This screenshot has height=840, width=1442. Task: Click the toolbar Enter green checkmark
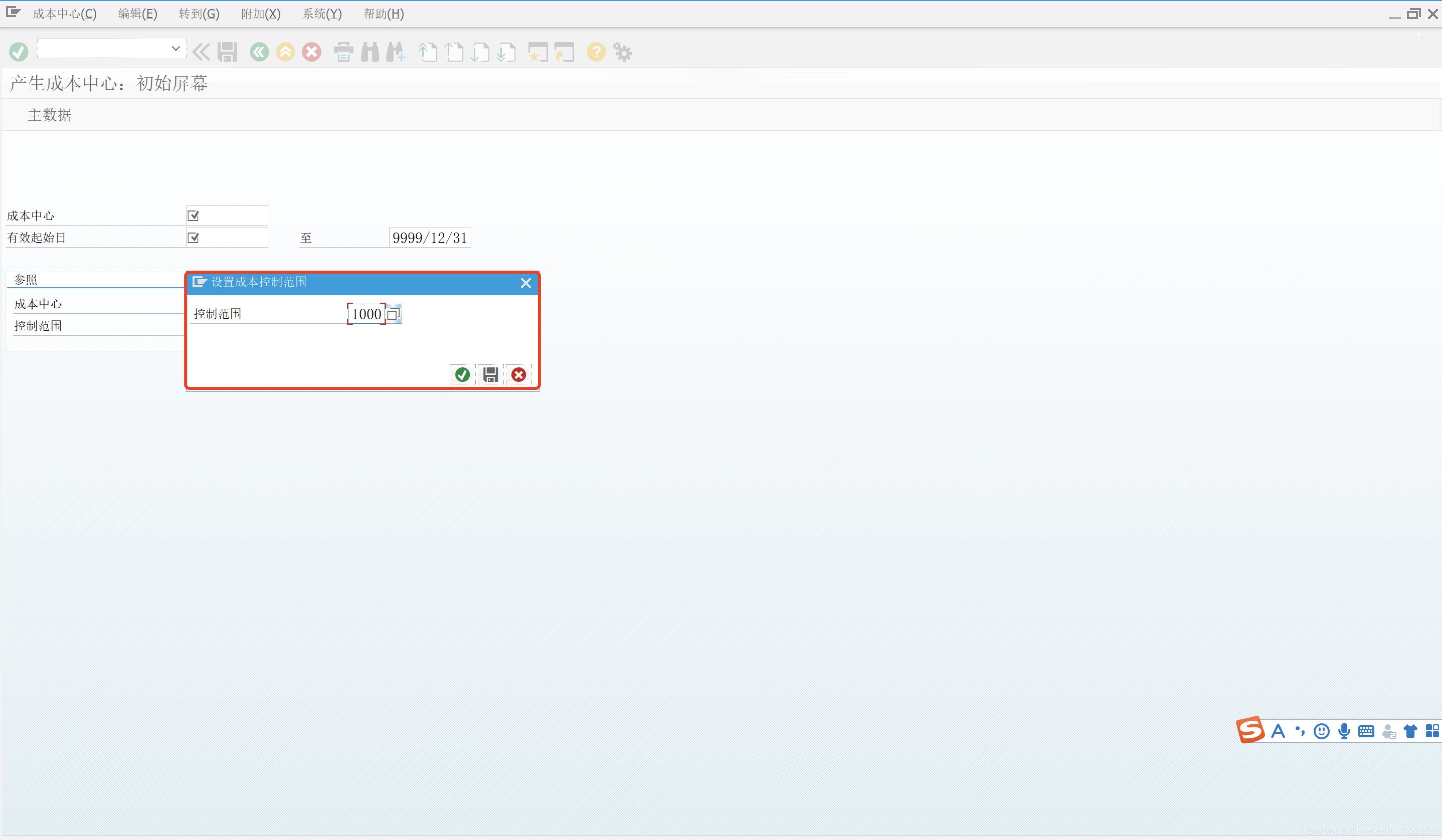pyautogui.click(x=19, y=52)
